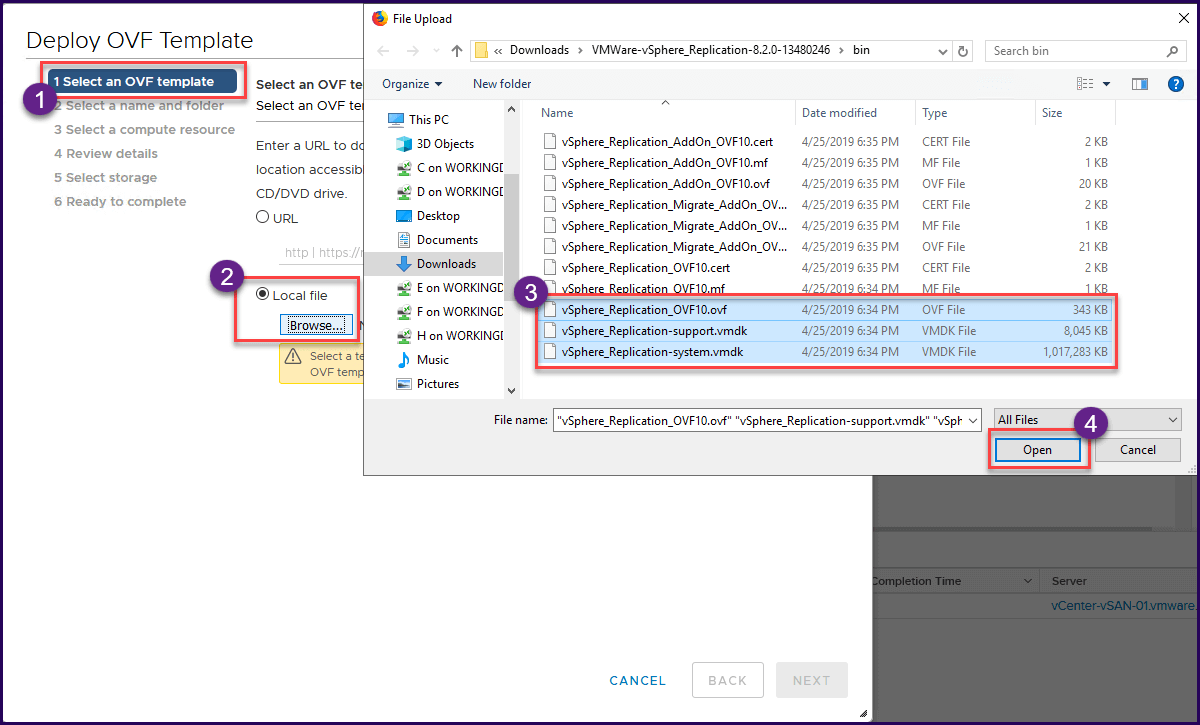Screen dimensions: 1200x725
Task: Expand address bar path history dropdown
Action: (940, 51)
